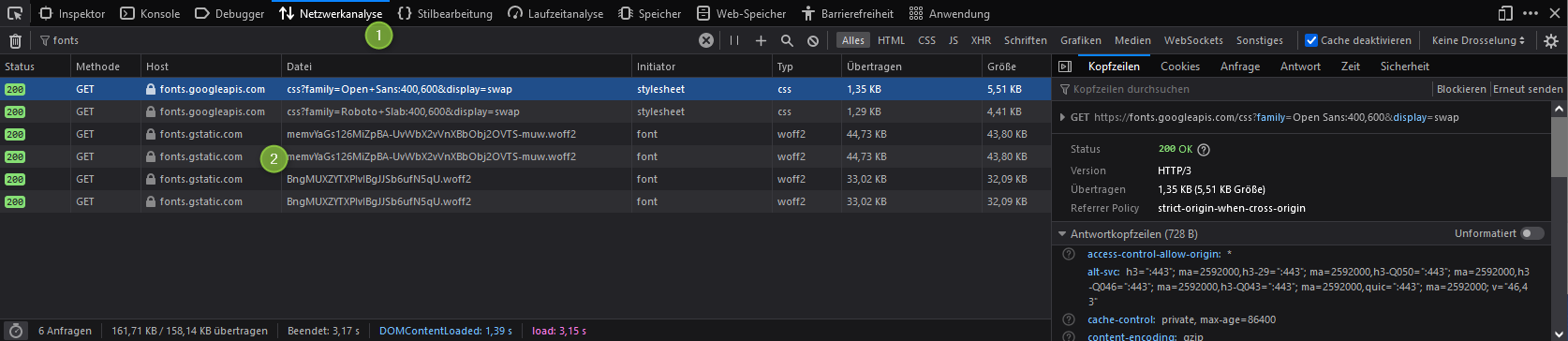1568x341 pixels.
Task: Filter requests by CSS
Action: pyautogui.click(x=926, y=40)
